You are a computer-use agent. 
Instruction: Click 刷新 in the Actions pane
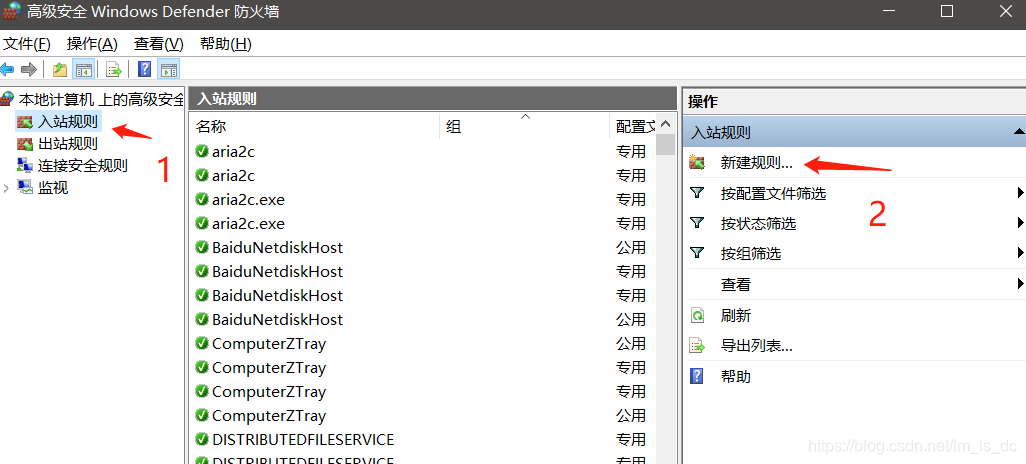[735, 315]
